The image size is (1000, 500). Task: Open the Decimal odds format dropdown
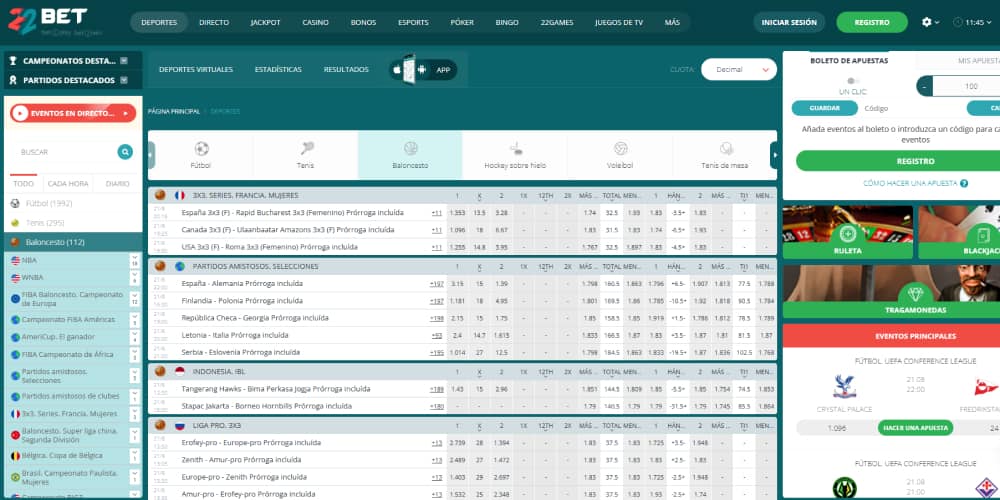click(739, 70)
